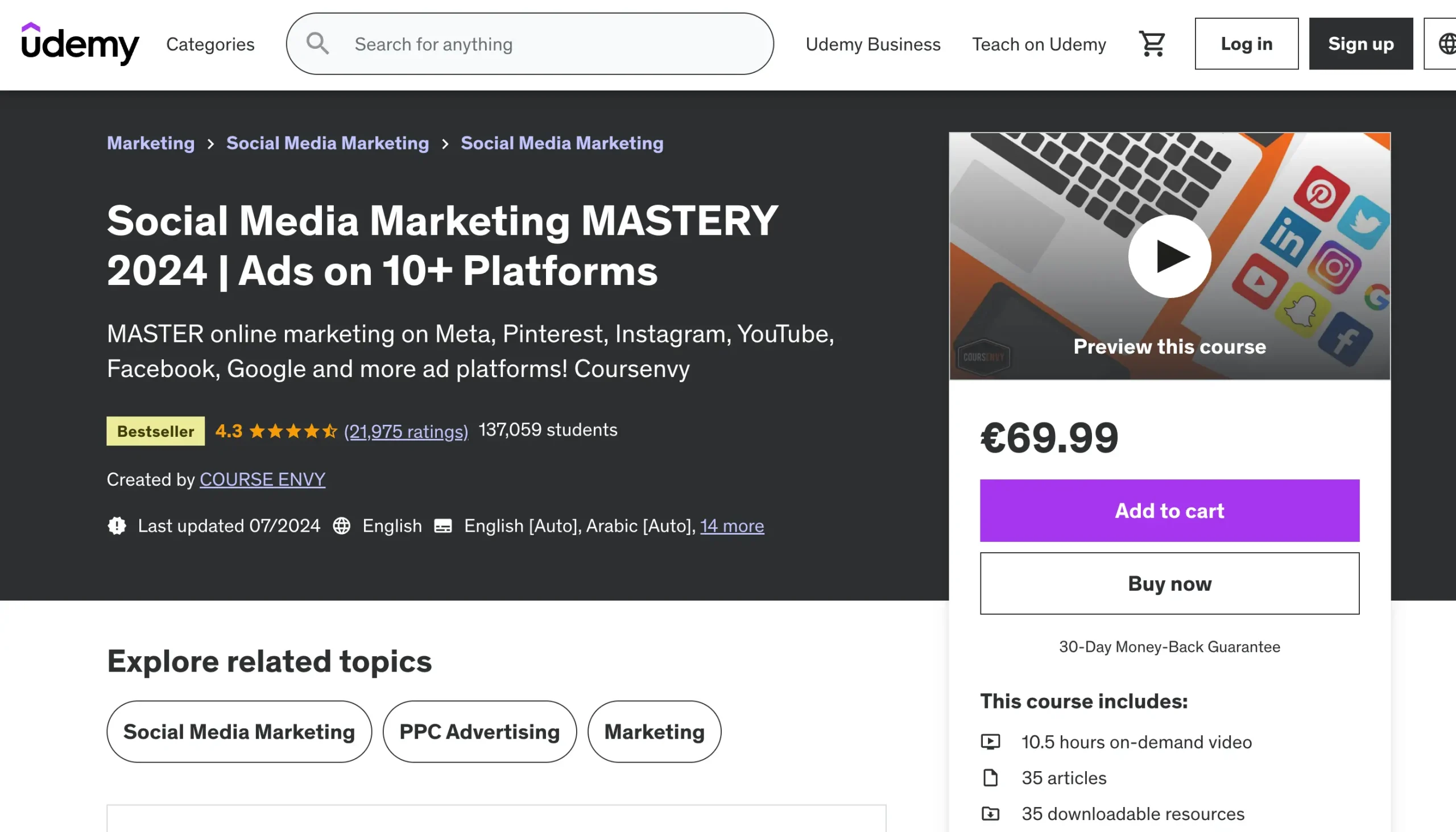The image size is (1456, 832).
Task: Click the star rating icons
Action: click(293, 431)
